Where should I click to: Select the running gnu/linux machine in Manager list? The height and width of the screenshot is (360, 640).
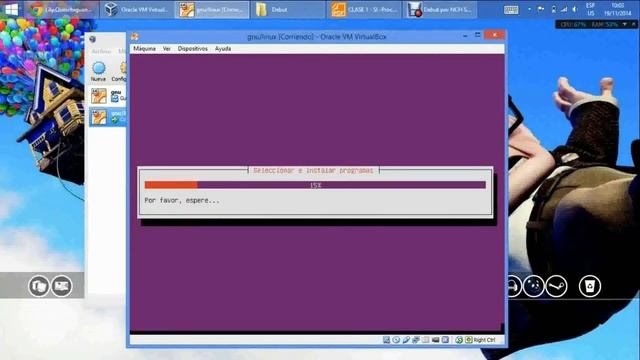pos(107,117)
